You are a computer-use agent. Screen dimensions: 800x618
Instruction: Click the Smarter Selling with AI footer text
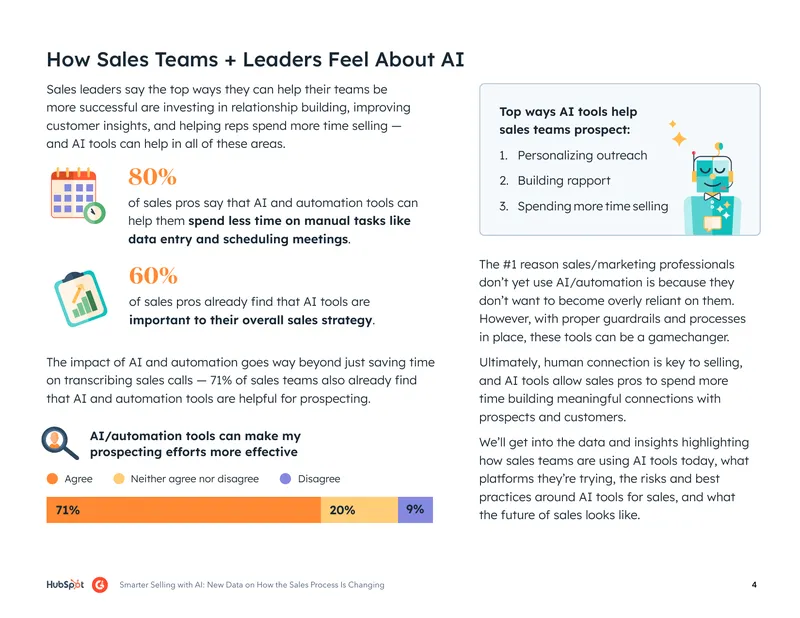[x=252, y=585]
